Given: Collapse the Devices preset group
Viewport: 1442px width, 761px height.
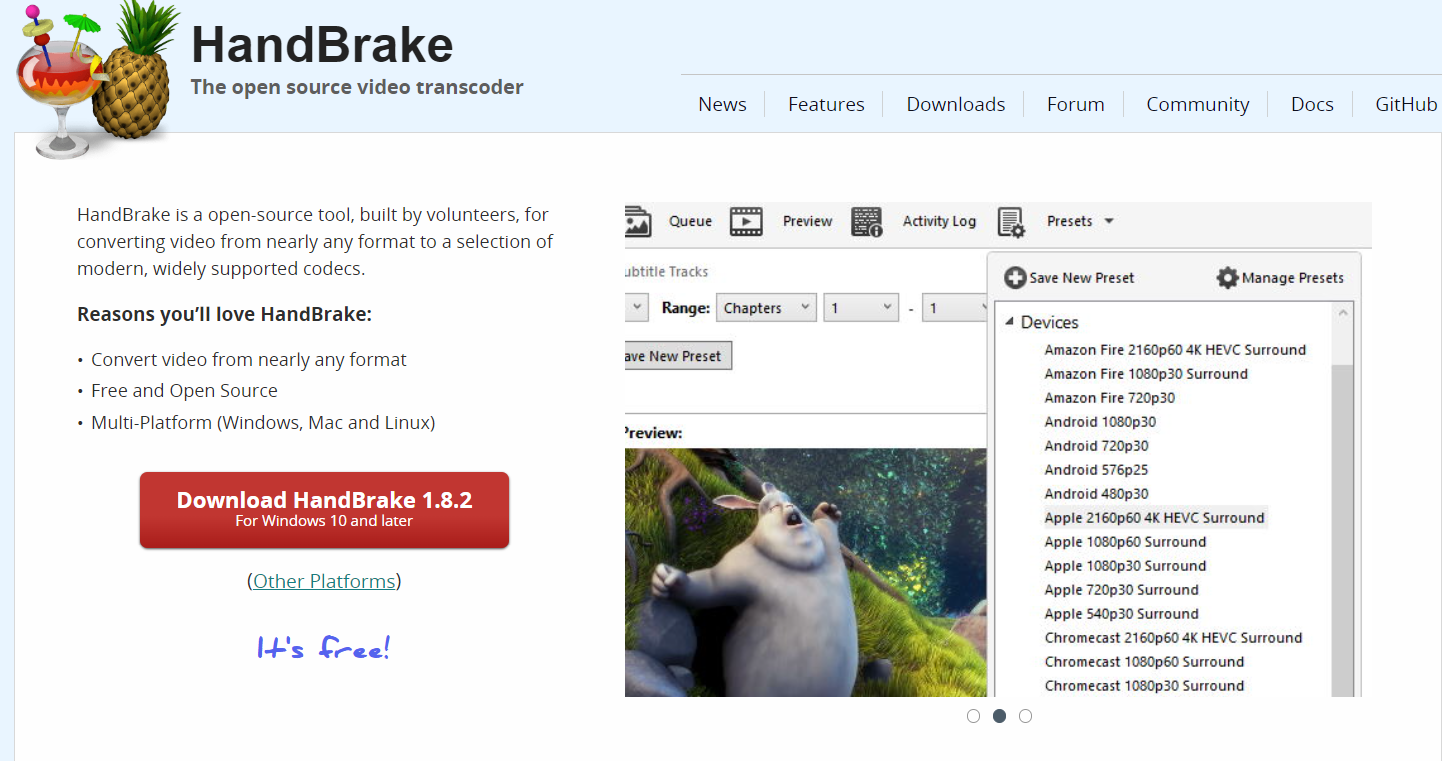Looking at the screenshot, I should click(1009, 322).
